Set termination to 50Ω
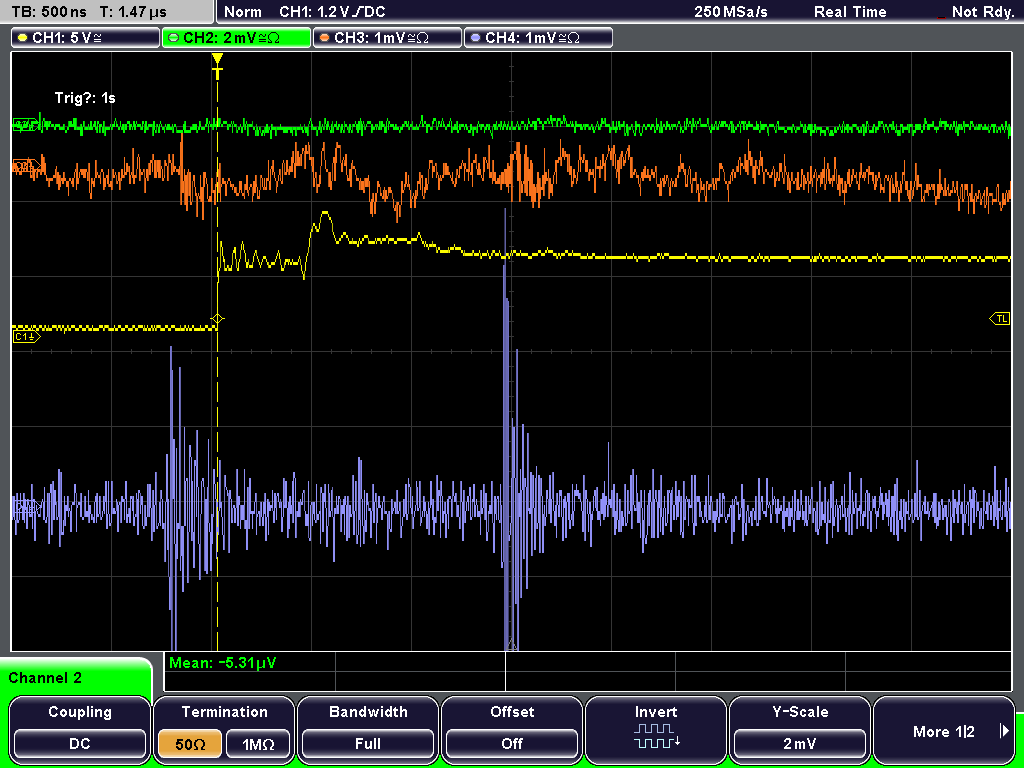The image size is (1024, 768). pyautogui.click(x=190, y=744)
